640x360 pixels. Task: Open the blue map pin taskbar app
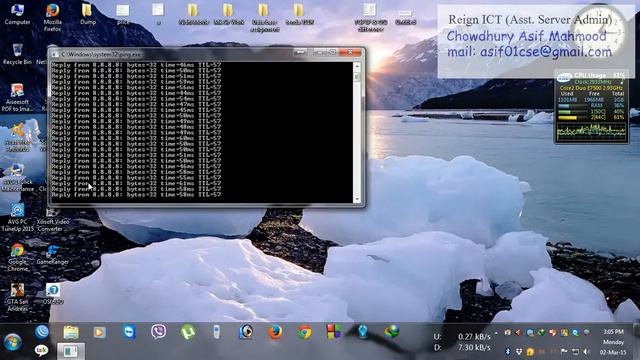(x=362, y=331)
